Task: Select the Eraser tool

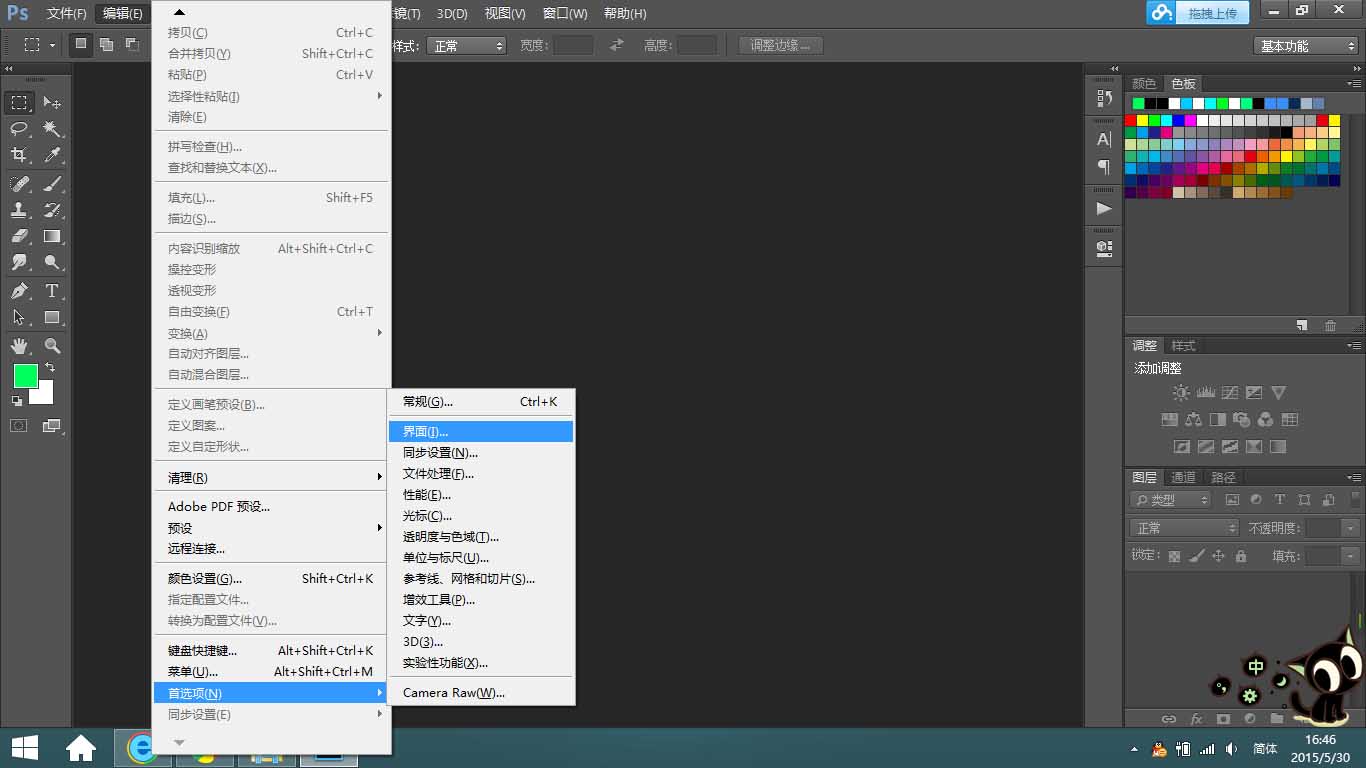Action: (x=19, y=237)
